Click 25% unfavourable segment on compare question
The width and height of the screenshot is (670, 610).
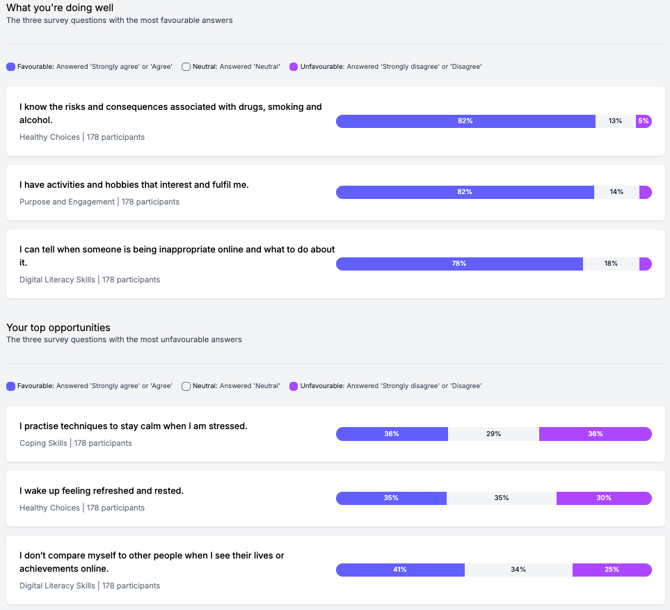click(x=611, y=570)
